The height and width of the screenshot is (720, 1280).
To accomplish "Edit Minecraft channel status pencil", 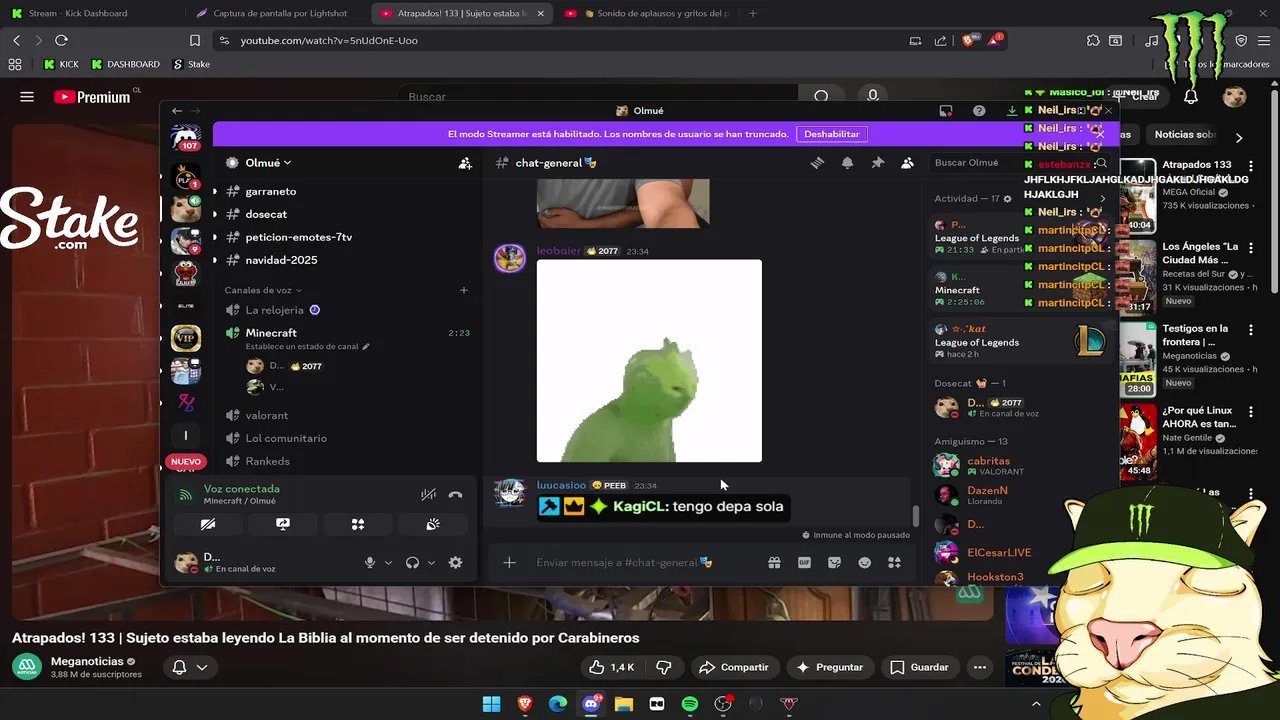I will 366,347.
